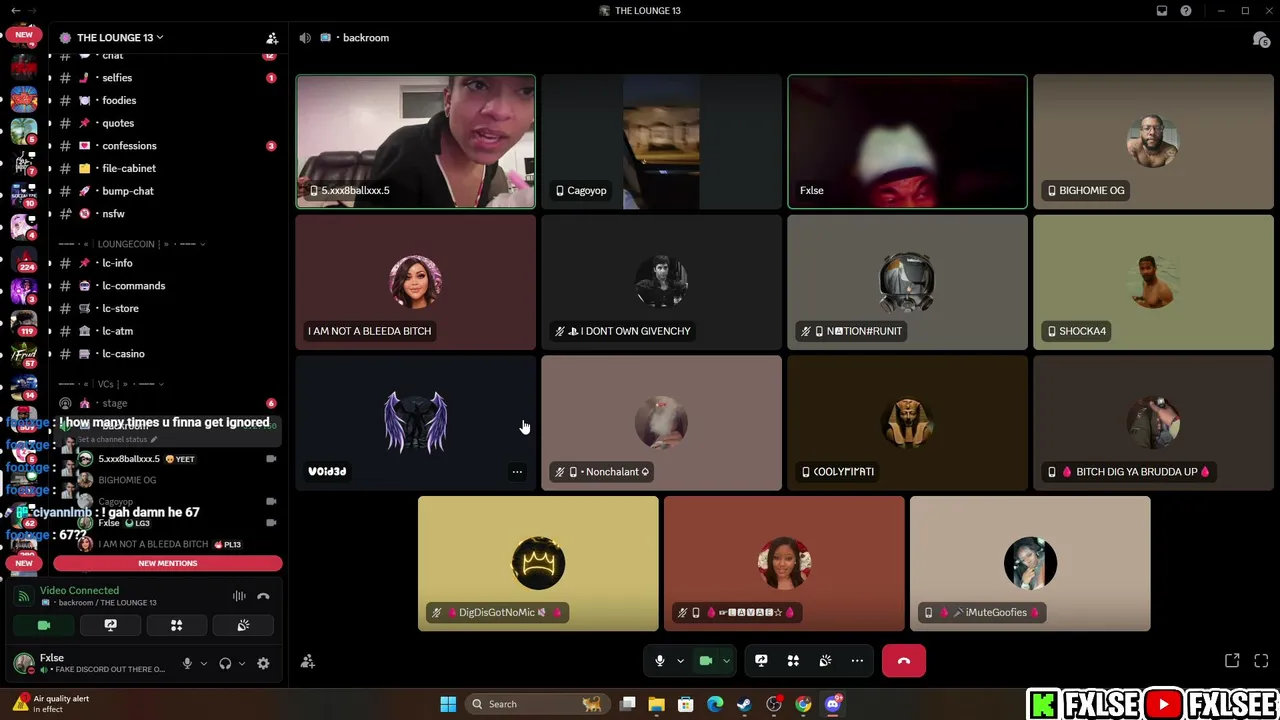
Task: Open Steam from the taskbar
Action: coord(744,704)
